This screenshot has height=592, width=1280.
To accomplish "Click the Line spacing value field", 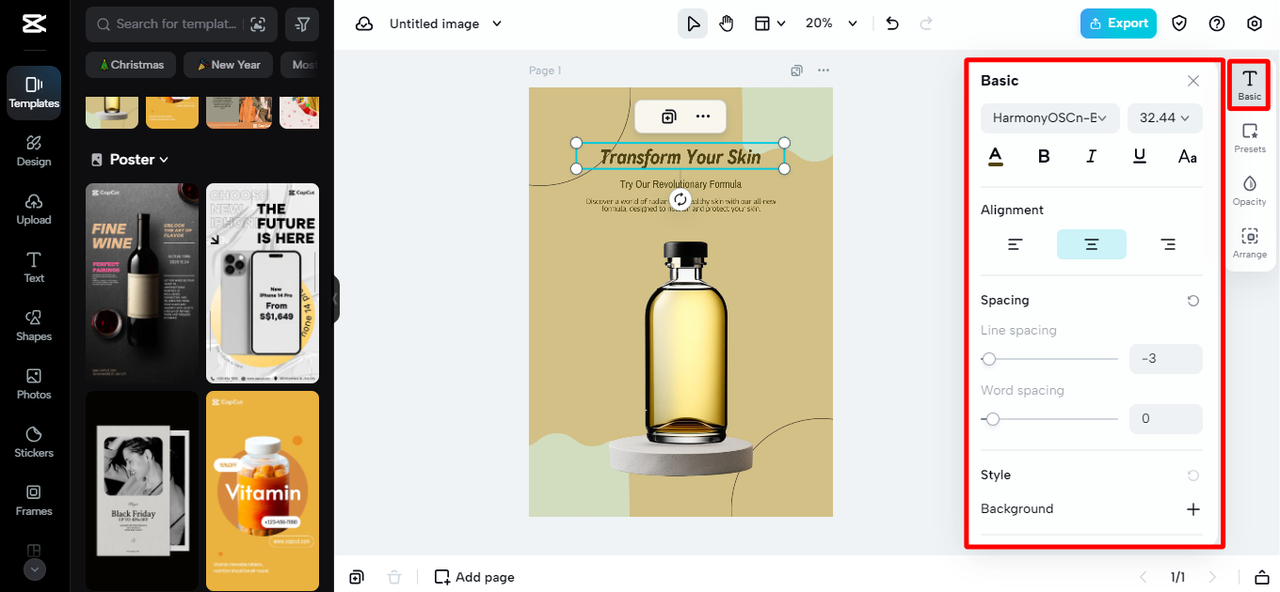I will click(x=1166, y=358).
